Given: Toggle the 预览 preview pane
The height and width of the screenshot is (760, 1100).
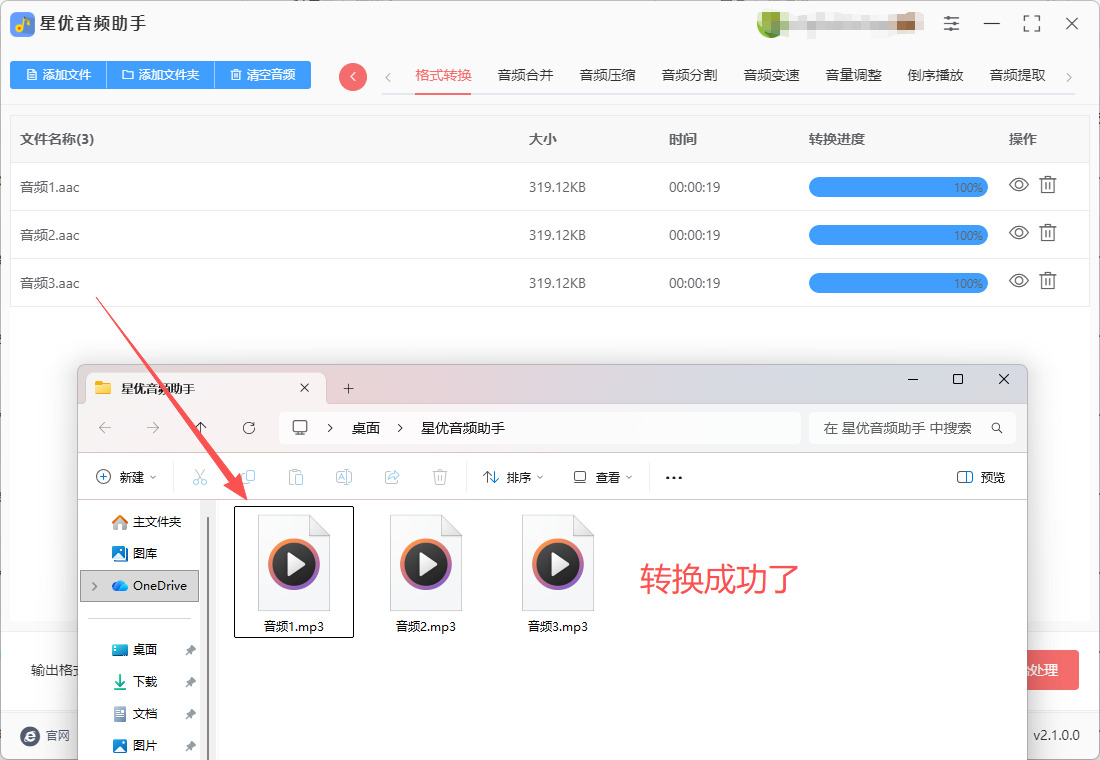Looking at the screenshot, I should (x=981, y=477).
